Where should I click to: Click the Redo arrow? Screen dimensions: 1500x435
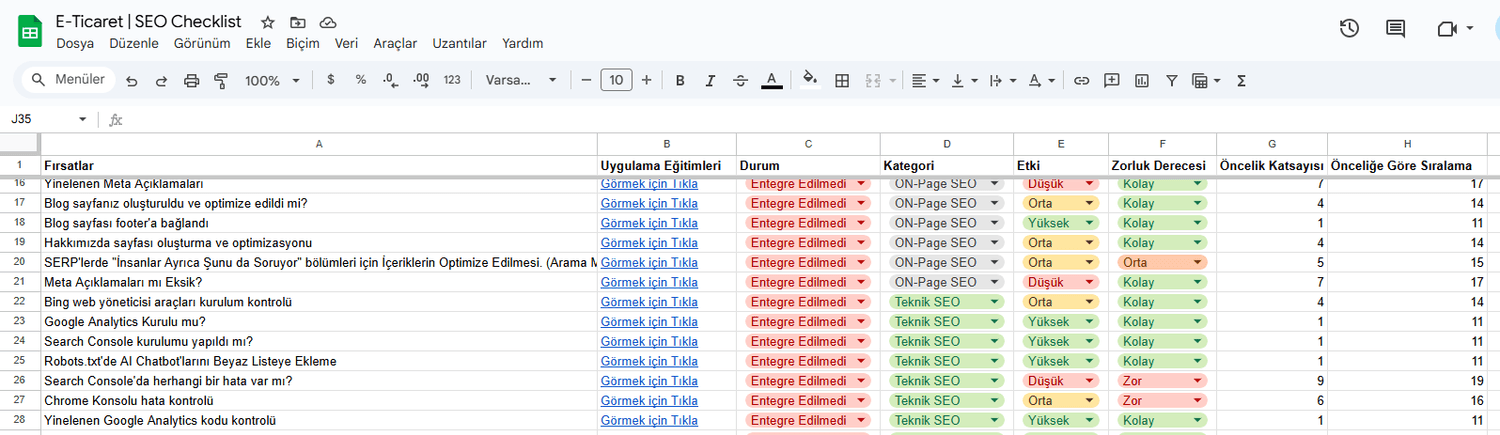161,80
